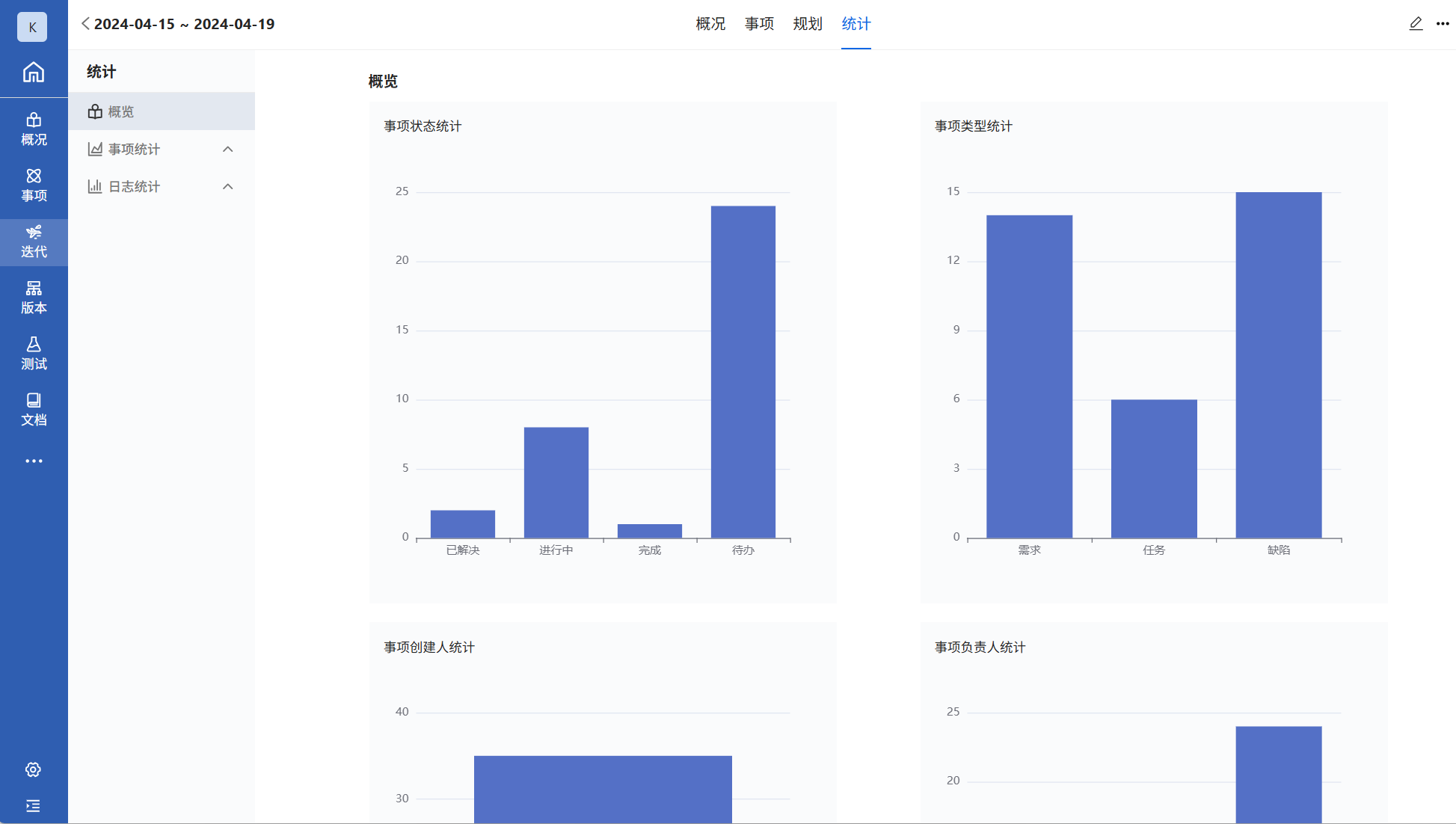Open 版本 in the sidebar

coord(34,298)
